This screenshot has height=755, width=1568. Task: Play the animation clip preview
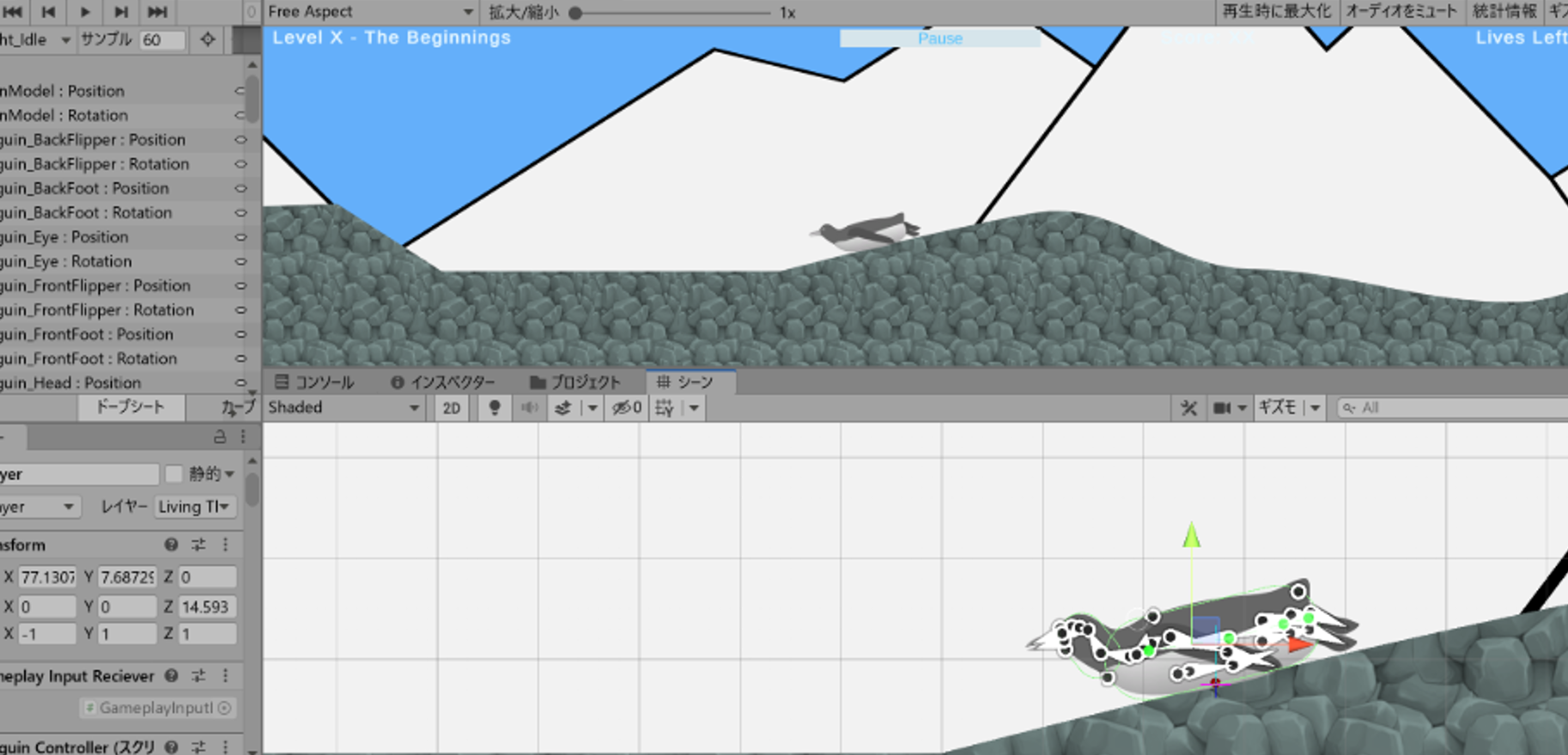click(x=84, y=12)
